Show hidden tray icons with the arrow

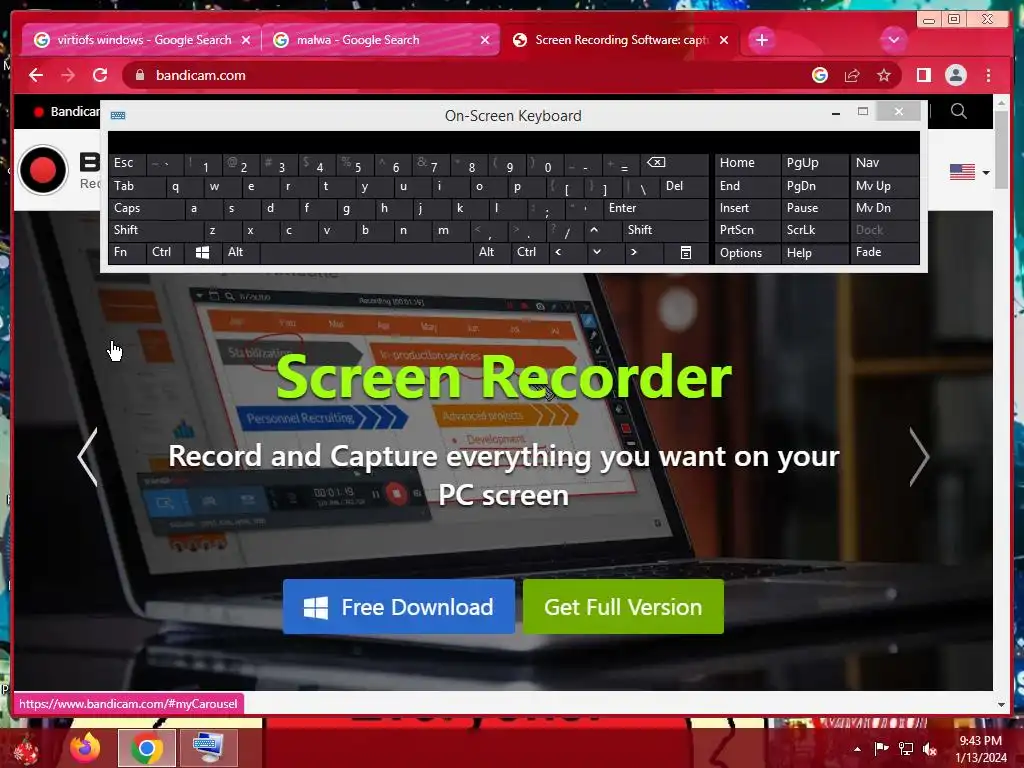tap(857, 749)
